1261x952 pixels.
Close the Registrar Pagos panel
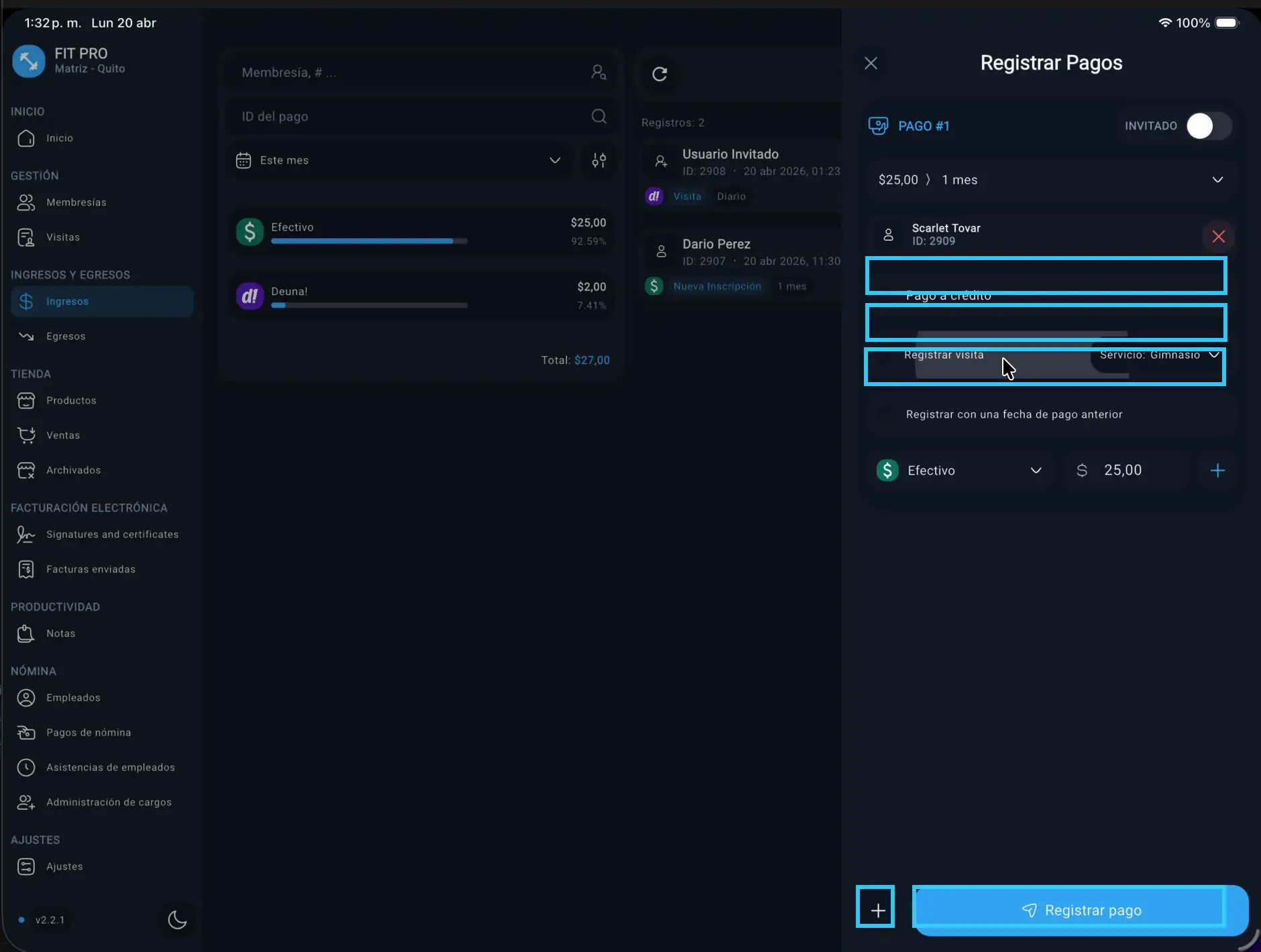coord(871,63)
